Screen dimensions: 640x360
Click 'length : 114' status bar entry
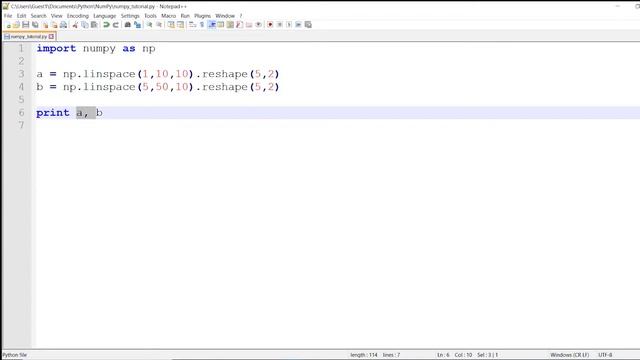tap(364, 355)
